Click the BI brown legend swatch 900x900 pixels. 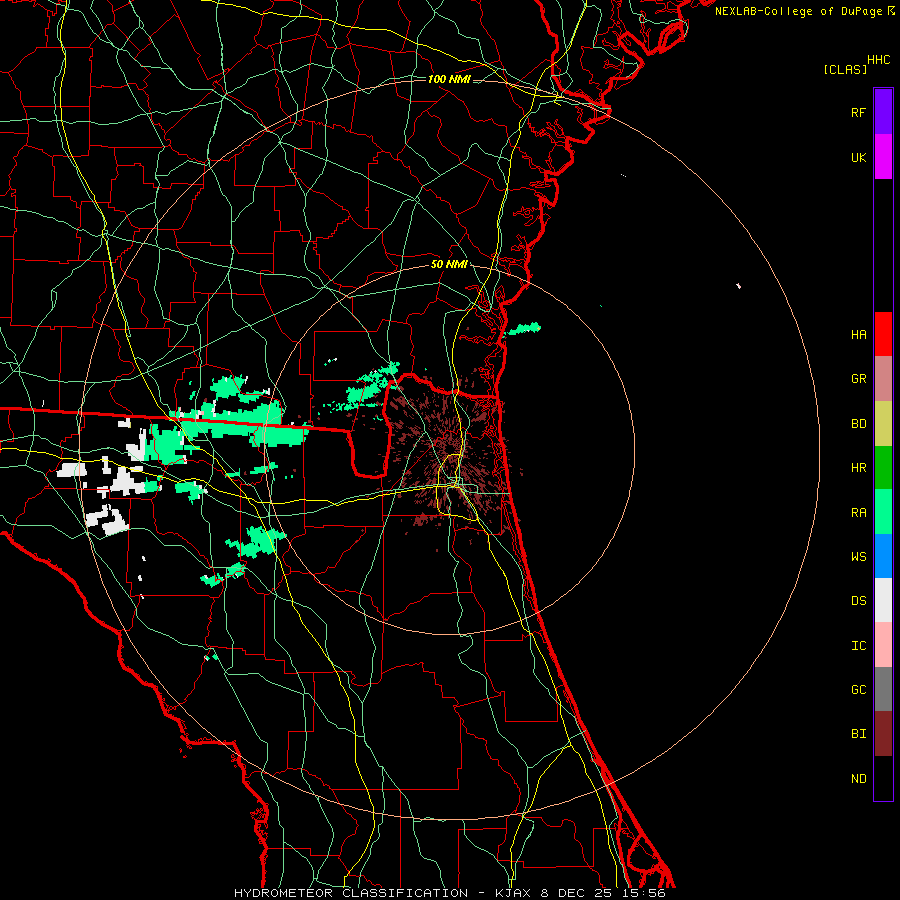(x=883, y=734)
